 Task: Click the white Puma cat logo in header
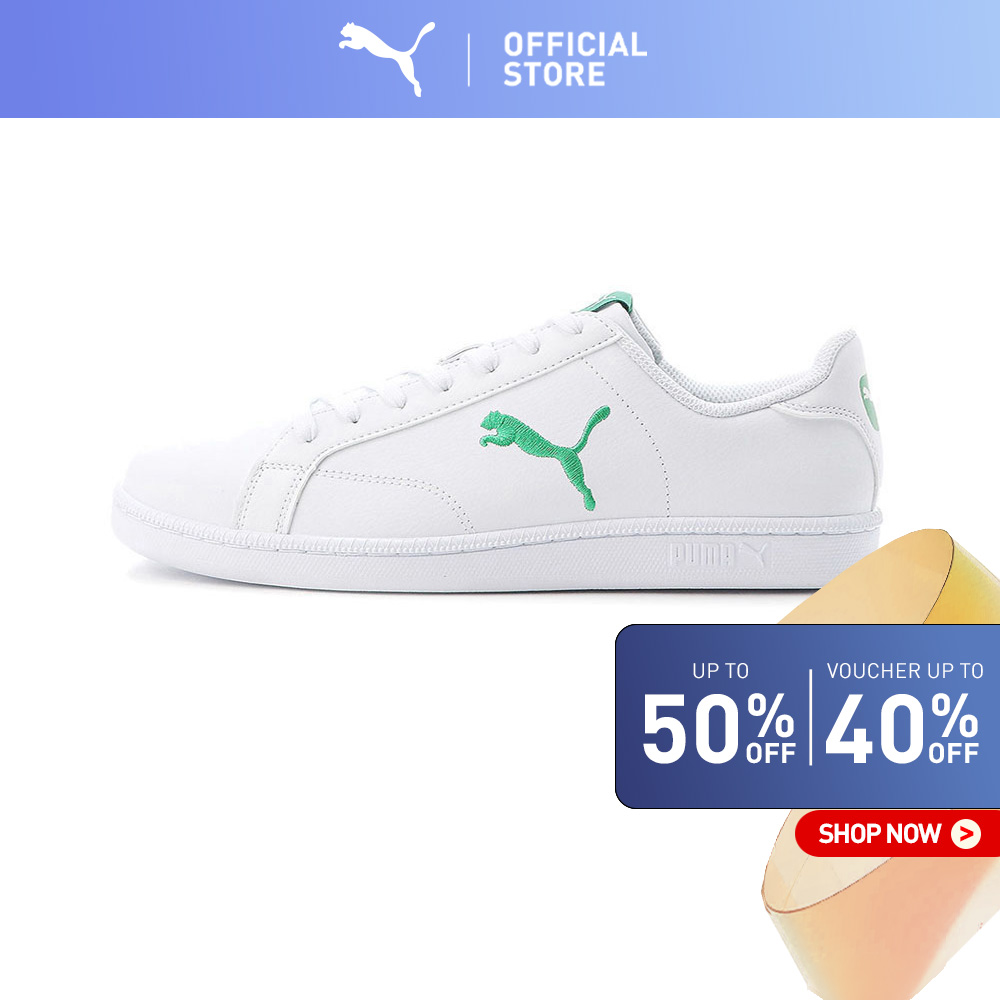pyautogui.click(x=386, y=59)
